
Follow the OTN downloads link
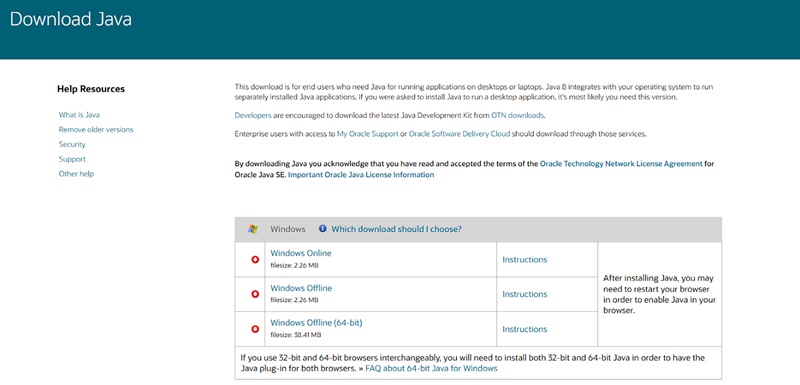(x=518, y=115)
